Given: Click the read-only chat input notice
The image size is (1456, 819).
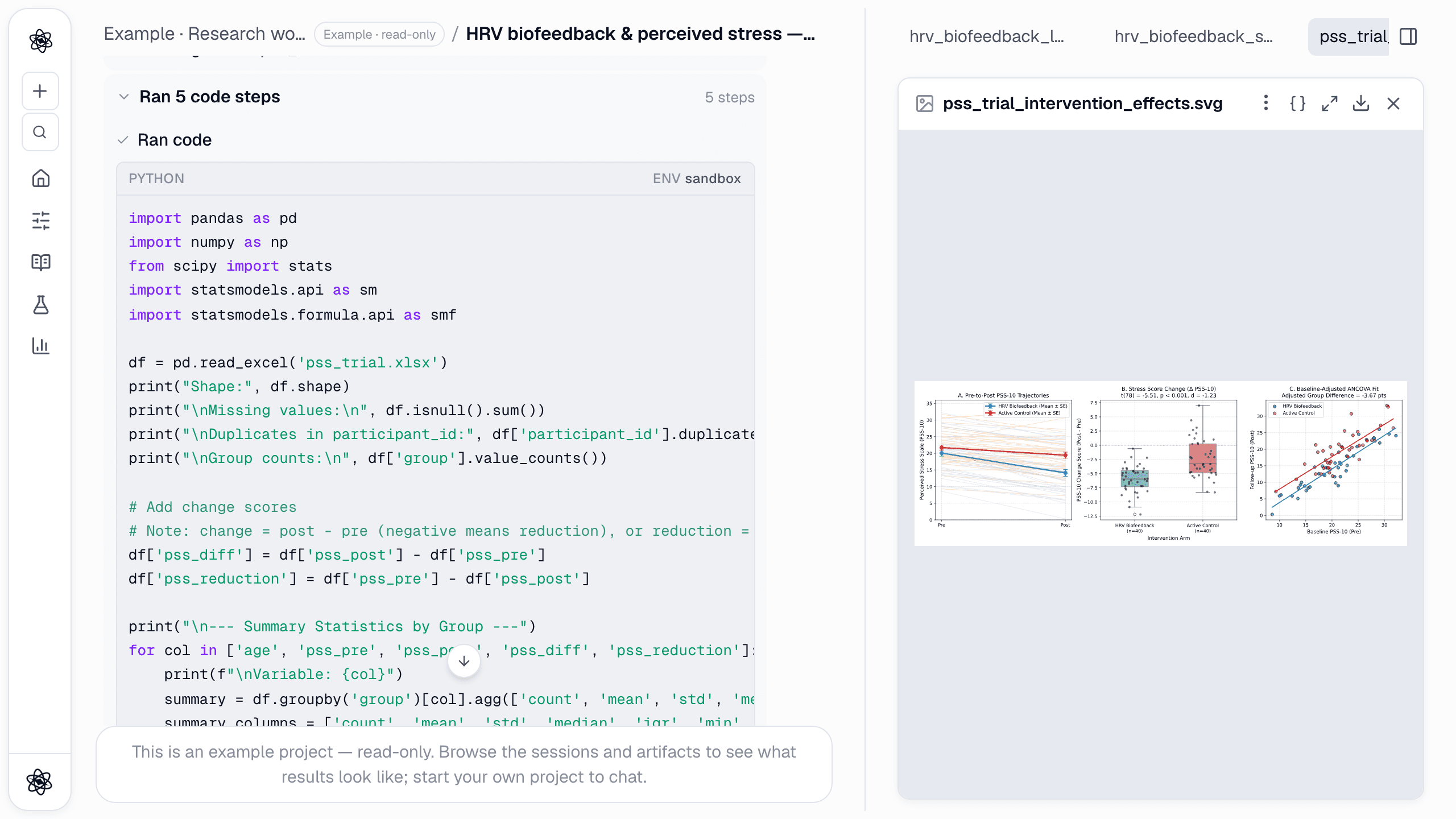Looking at the screenshot, I should (x=464, y=764).
